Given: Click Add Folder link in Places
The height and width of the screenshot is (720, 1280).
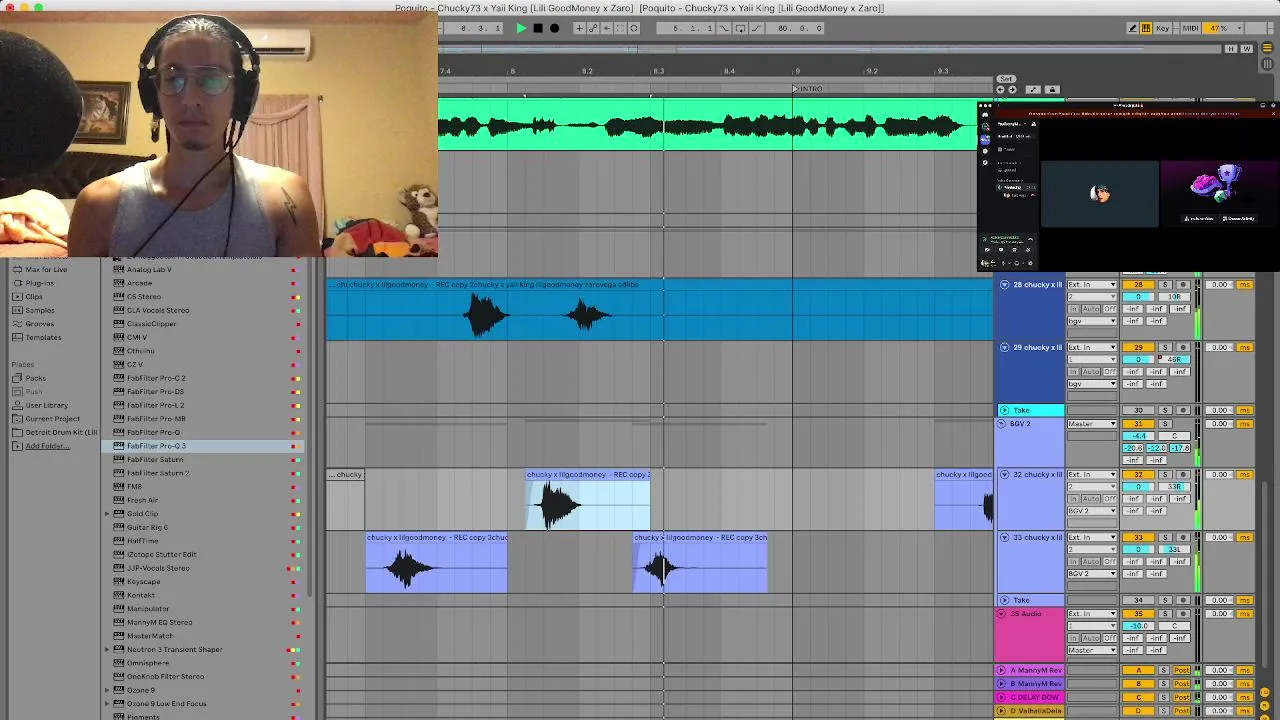Looking at the screenshot, I should pos(47,446).
